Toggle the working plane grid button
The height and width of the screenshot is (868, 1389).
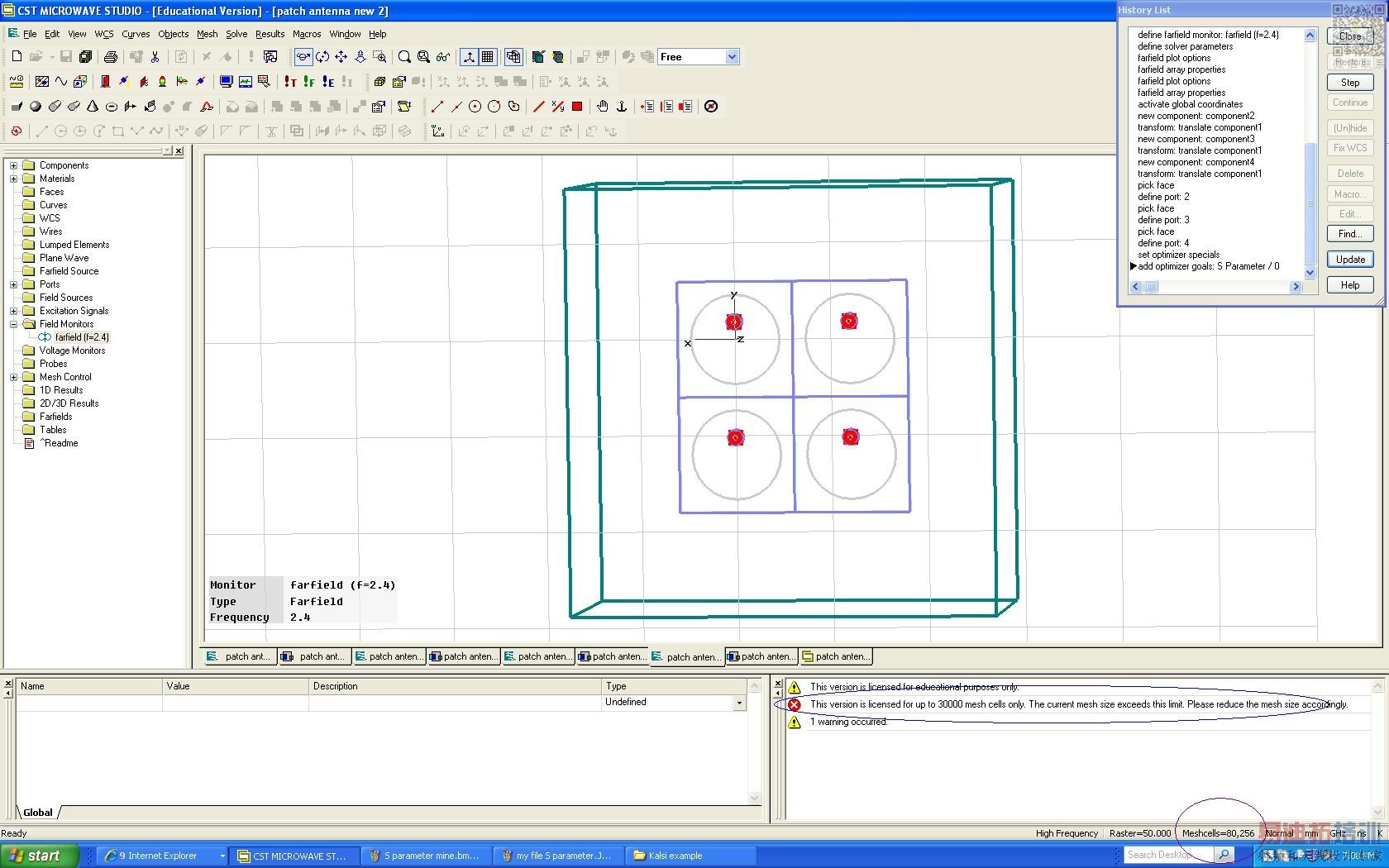click(488, 57)
